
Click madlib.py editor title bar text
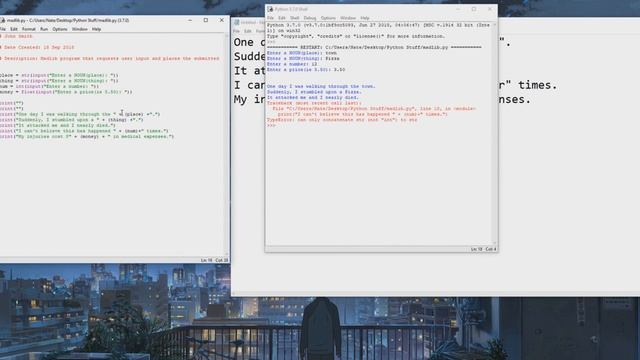pos(68,20)
